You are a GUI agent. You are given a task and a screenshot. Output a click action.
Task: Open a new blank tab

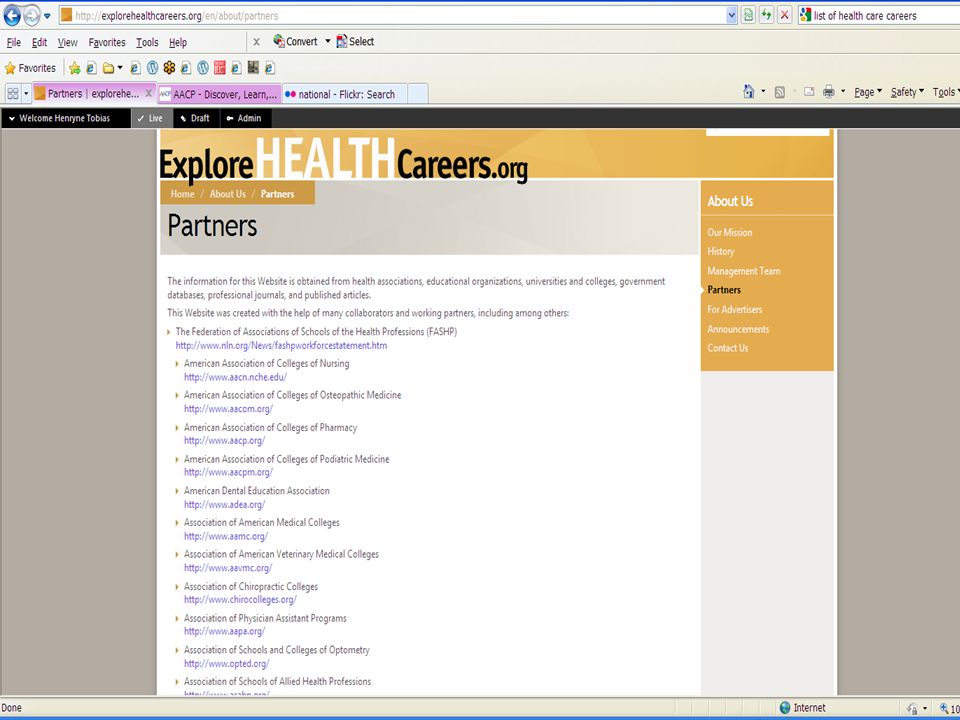418,94
